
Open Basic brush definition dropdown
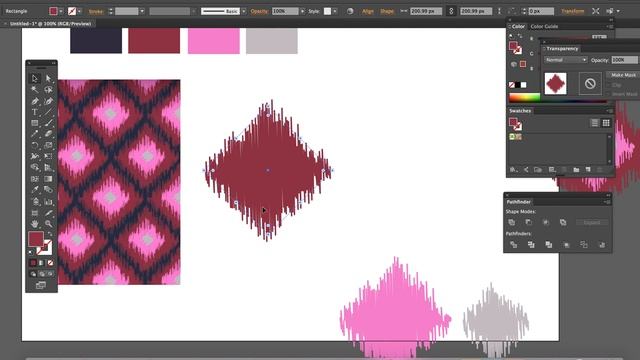[x=244, y=11]
